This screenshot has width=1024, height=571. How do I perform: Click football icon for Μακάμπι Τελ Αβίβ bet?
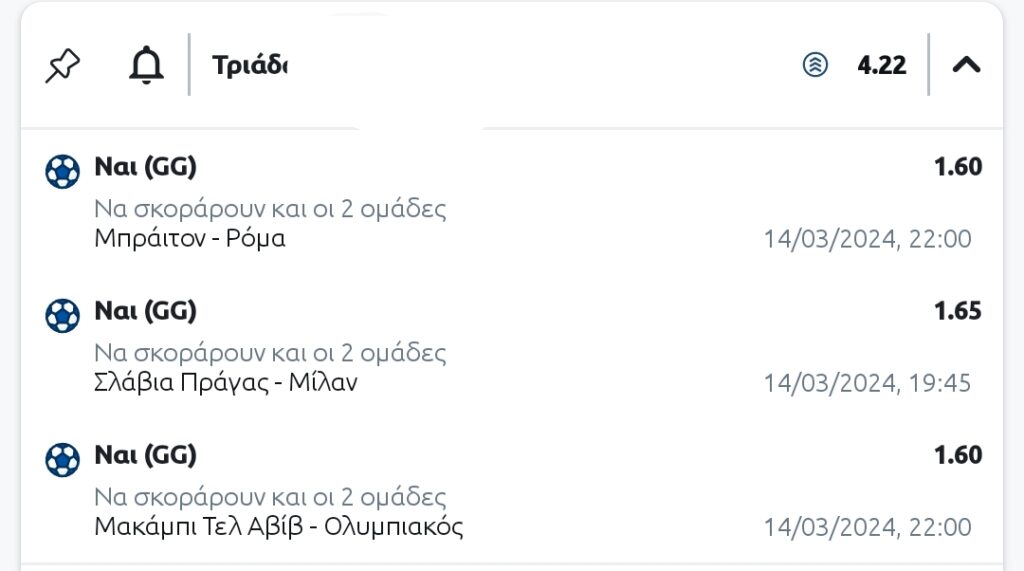(63, 459)
